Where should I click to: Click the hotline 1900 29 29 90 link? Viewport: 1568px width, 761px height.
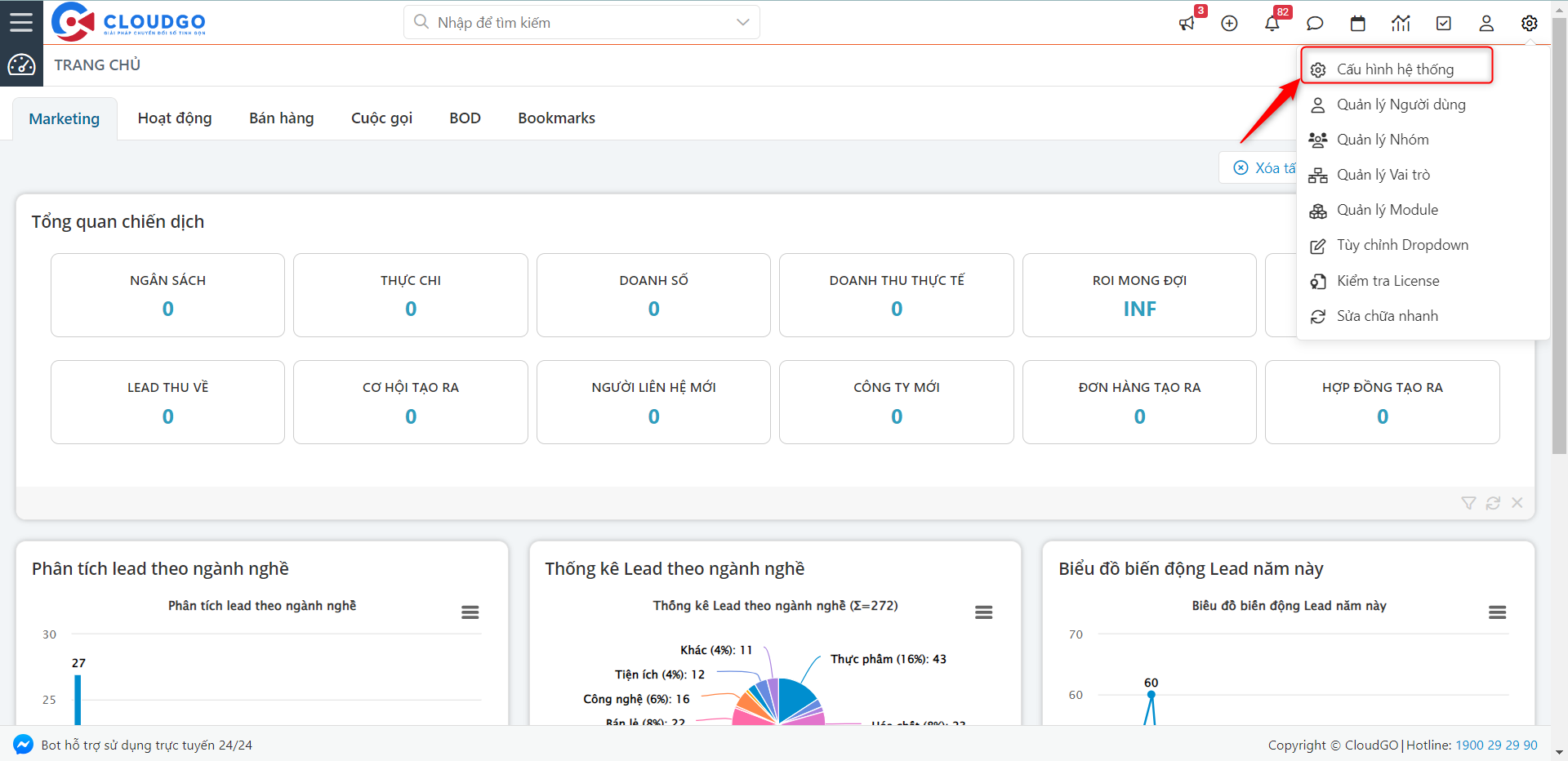click(x=1496, y=745)
